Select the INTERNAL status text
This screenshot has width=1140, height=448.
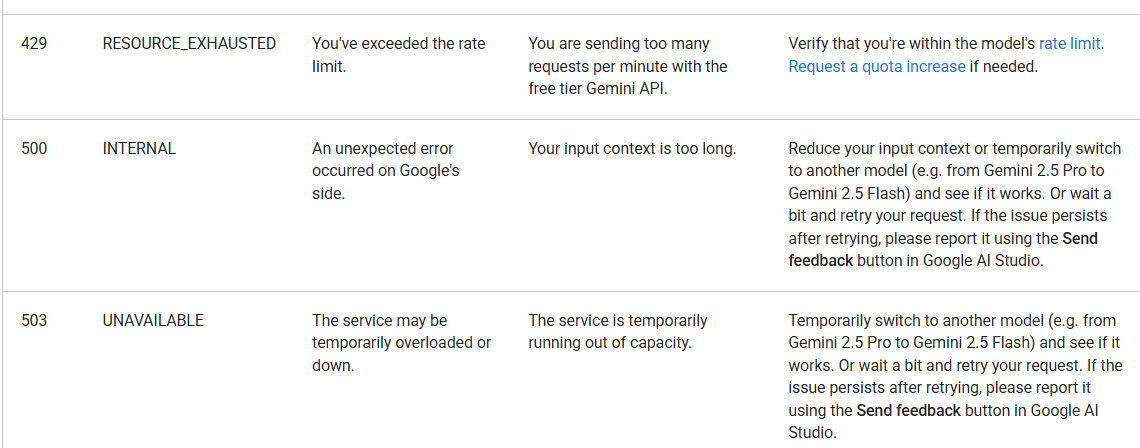click(139, 148)
